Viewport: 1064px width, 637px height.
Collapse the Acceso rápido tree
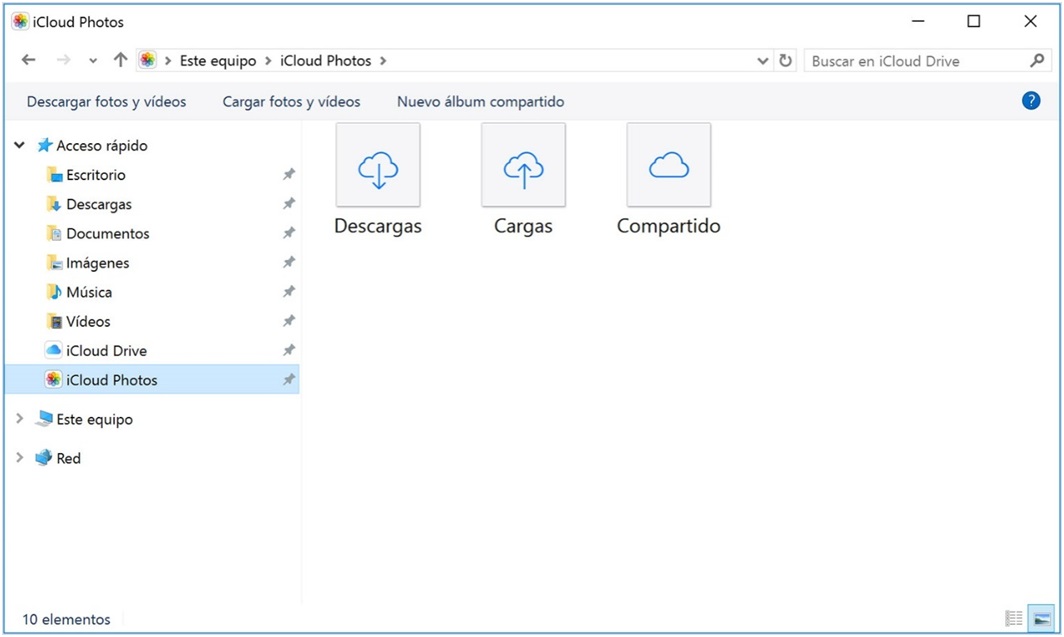(x=20, y=145)
